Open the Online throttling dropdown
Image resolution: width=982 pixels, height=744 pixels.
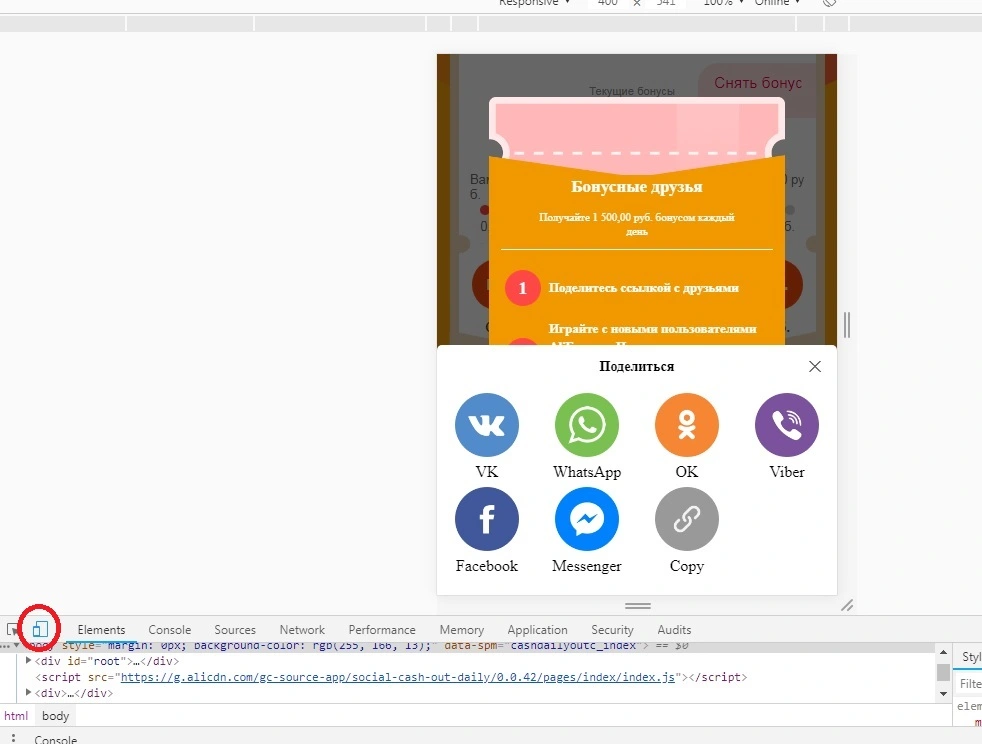(x=777, y=3)
